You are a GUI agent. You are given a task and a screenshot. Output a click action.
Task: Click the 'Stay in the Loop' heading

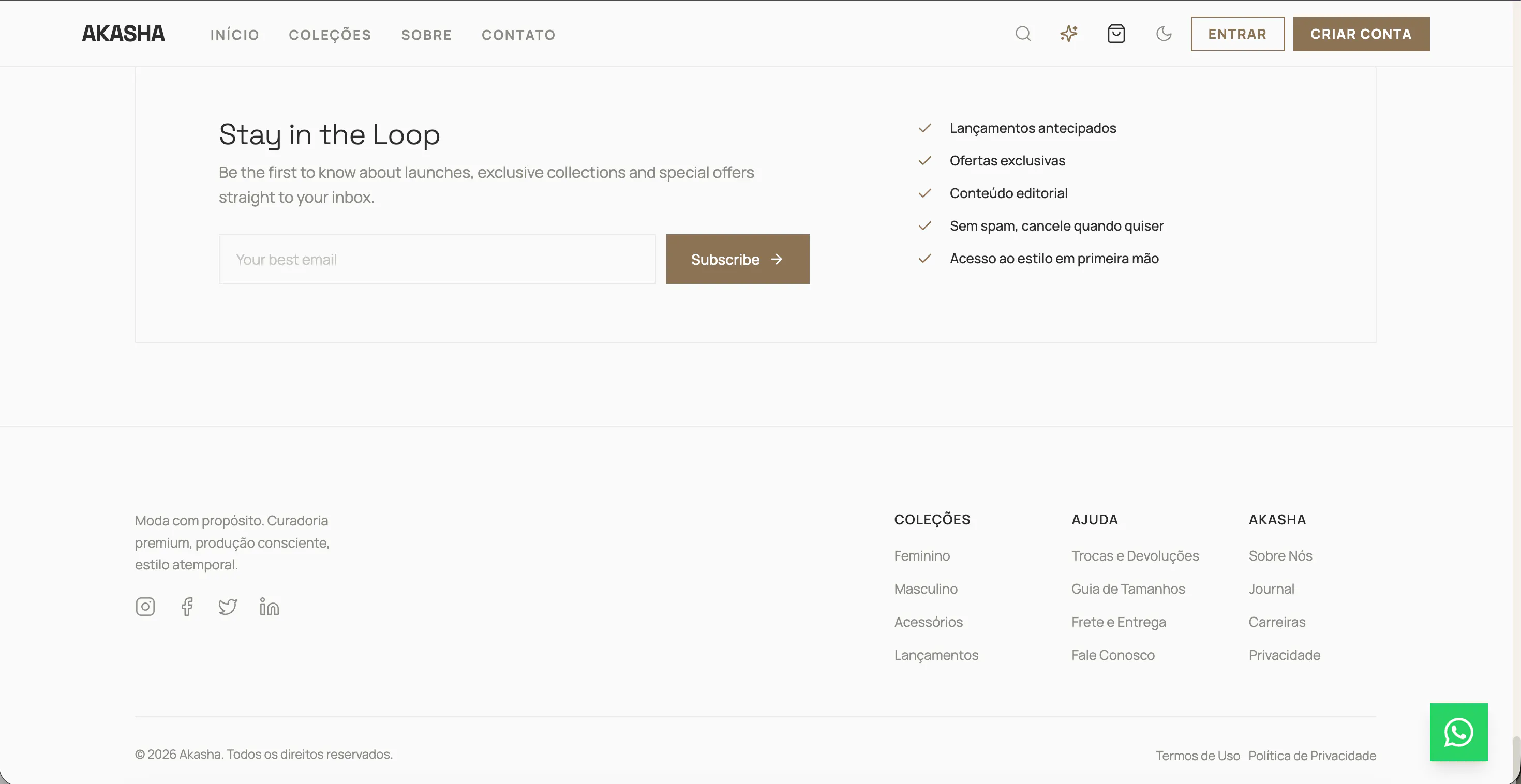point(330,134)
